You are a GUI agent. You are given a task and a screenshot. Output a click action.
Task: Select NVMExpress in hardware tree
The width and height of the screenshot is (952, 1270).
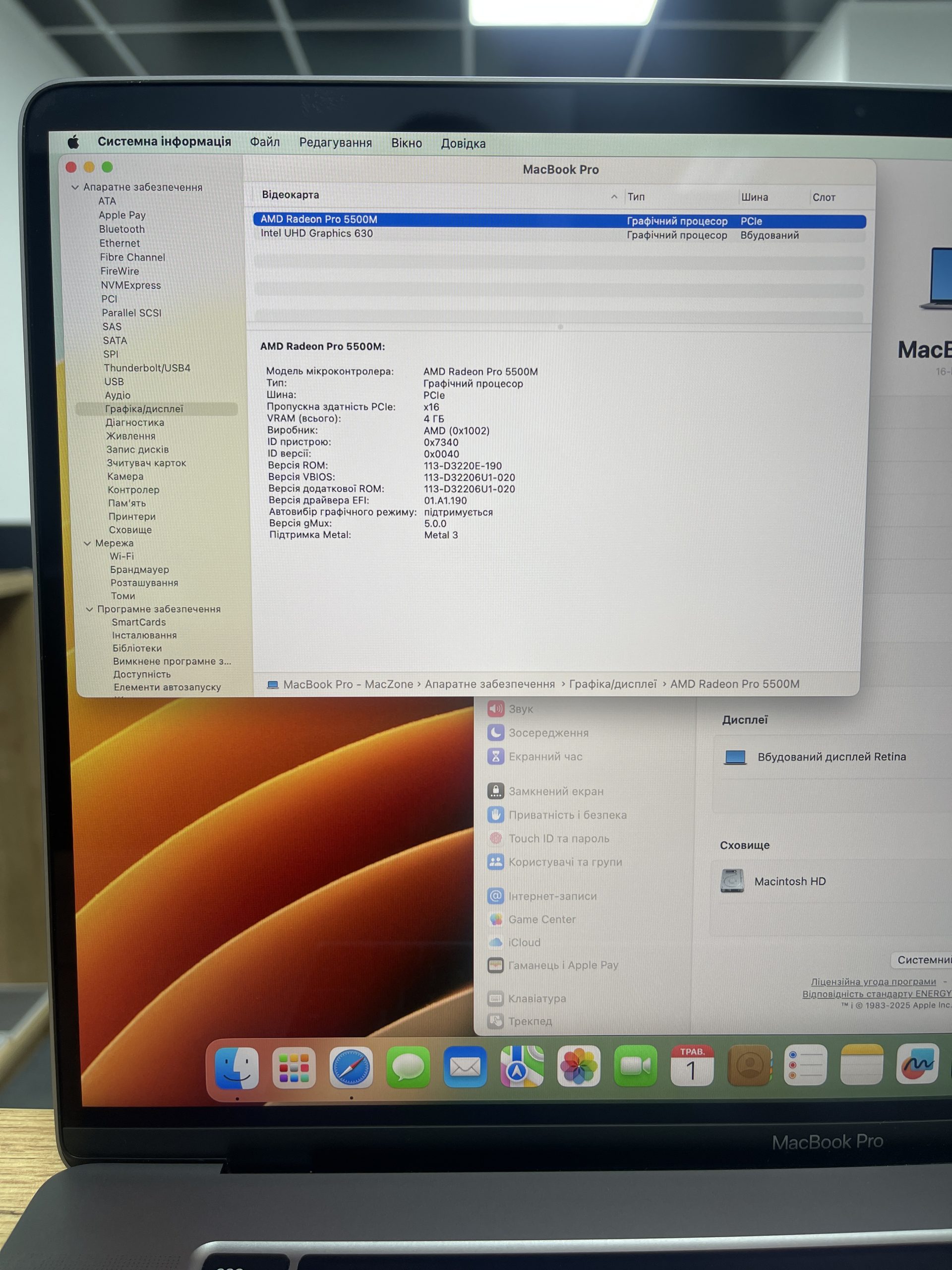coord(131,285)
